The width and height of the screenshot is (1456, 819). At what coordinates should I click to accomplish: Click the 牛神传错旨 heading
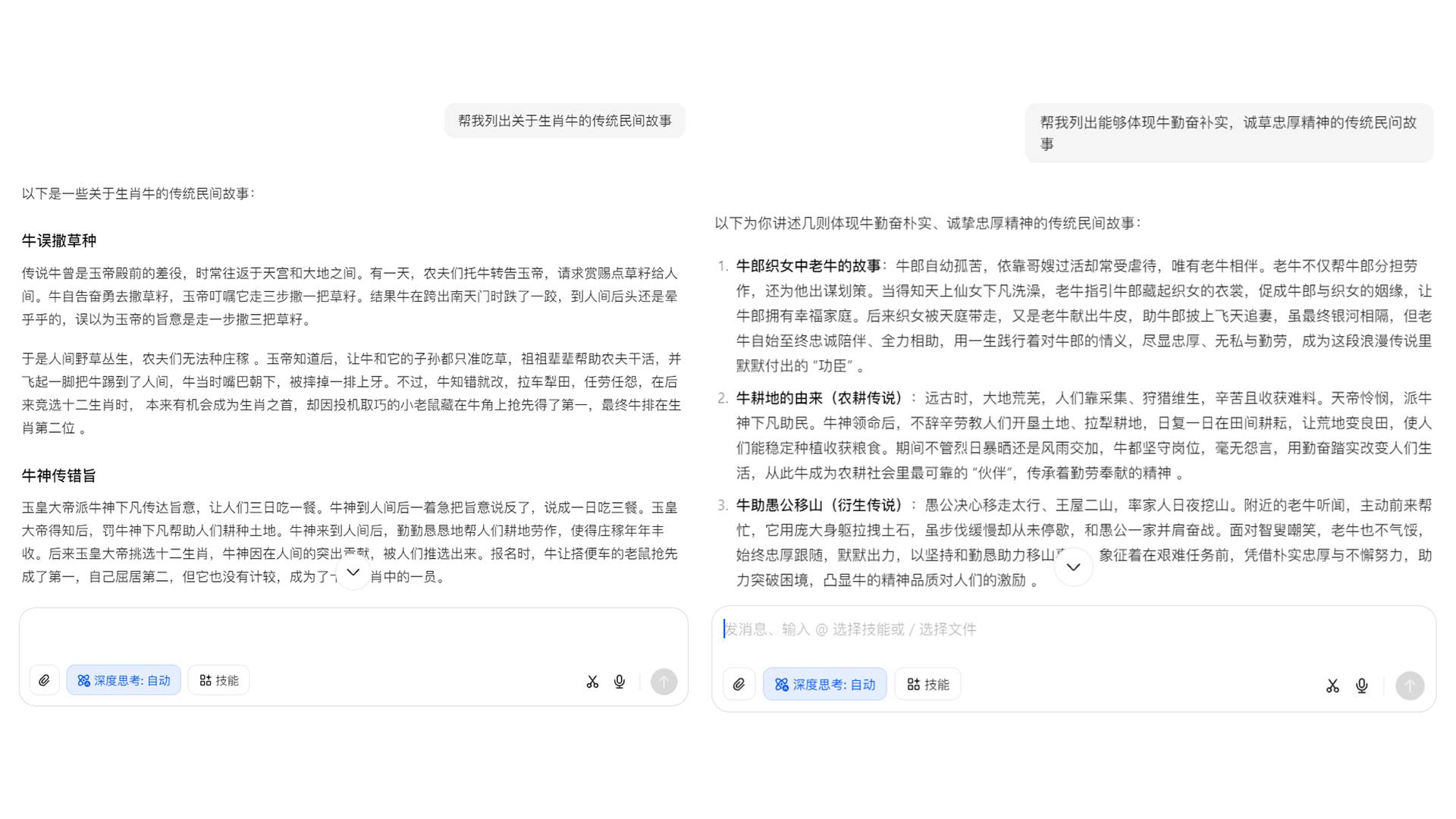(x=59, y=476)
